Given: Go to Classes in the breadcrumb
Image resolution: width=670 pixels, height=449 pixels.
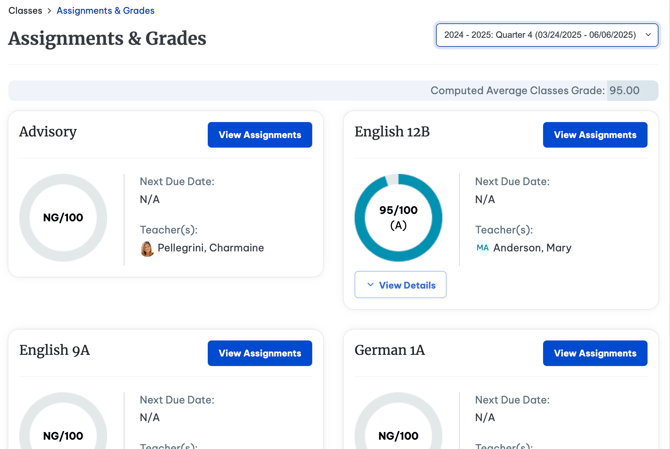Looking at the screenshot, I should click(25, 11).
